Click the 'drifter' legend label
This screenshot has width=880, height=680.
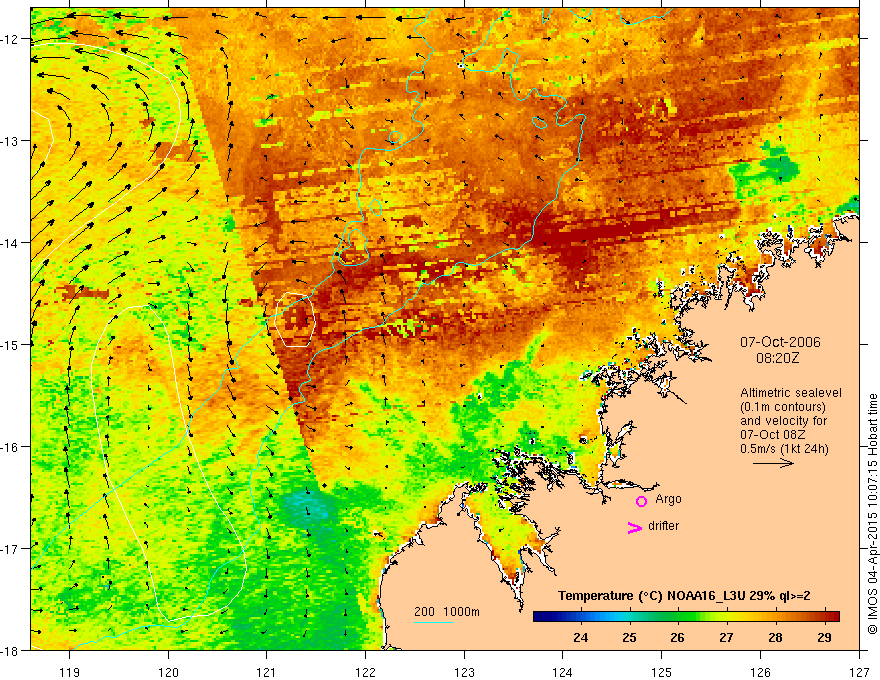click(x=663, y=526)
